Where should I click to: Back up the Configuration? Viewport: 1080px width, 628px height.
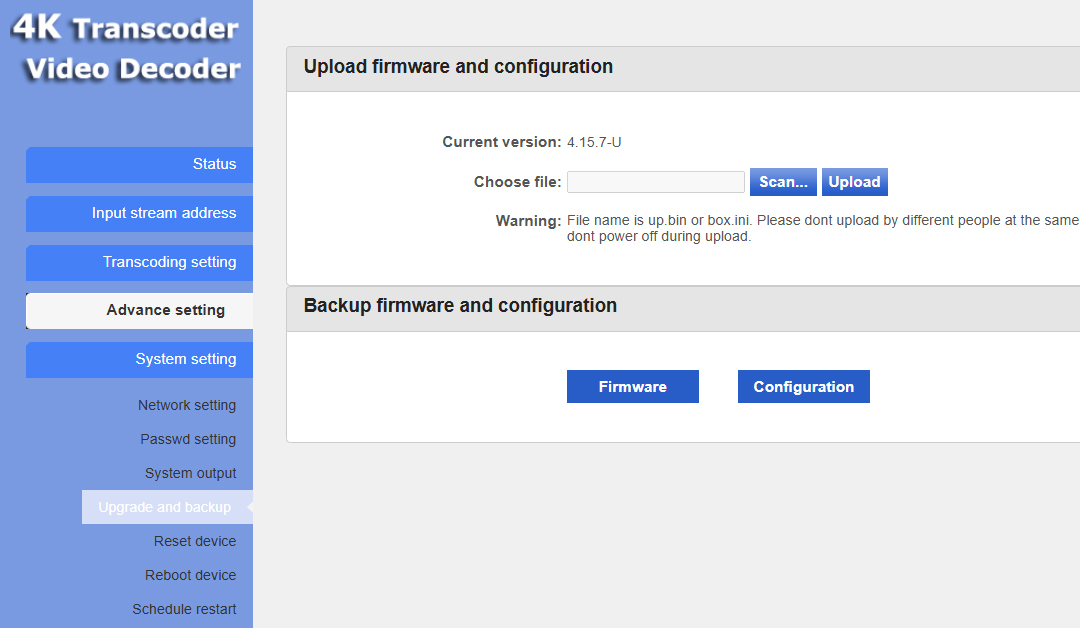point(804,387)
